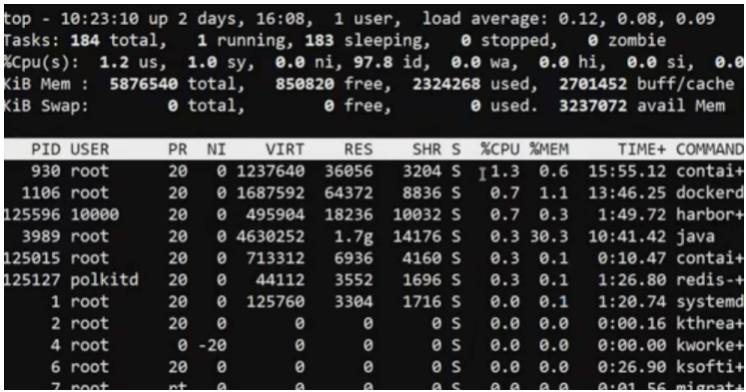Click the COMMAND column header
This screenshot has width=746, height=392.
point(710,149)
